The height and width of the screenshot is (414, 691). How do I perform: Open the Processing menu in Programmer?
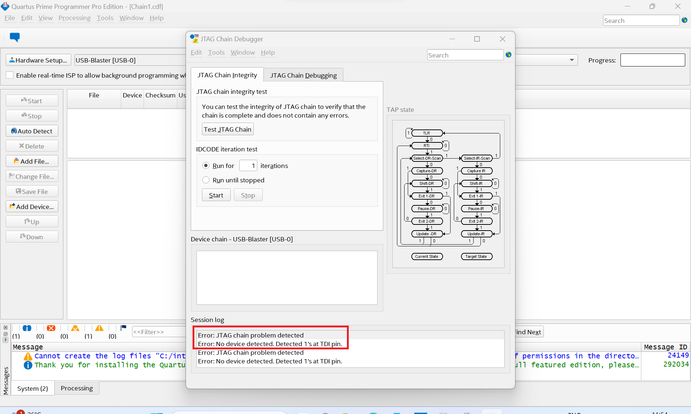tap(74, 18)
